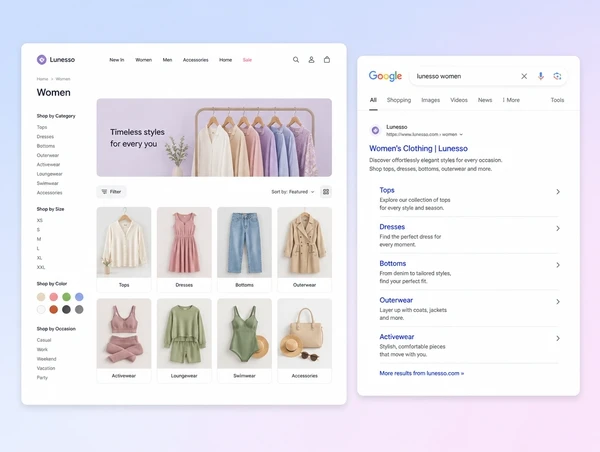This screenshot has height=452, width=600.
Task: Select the white color swatch
Action: tap(41, 309)
